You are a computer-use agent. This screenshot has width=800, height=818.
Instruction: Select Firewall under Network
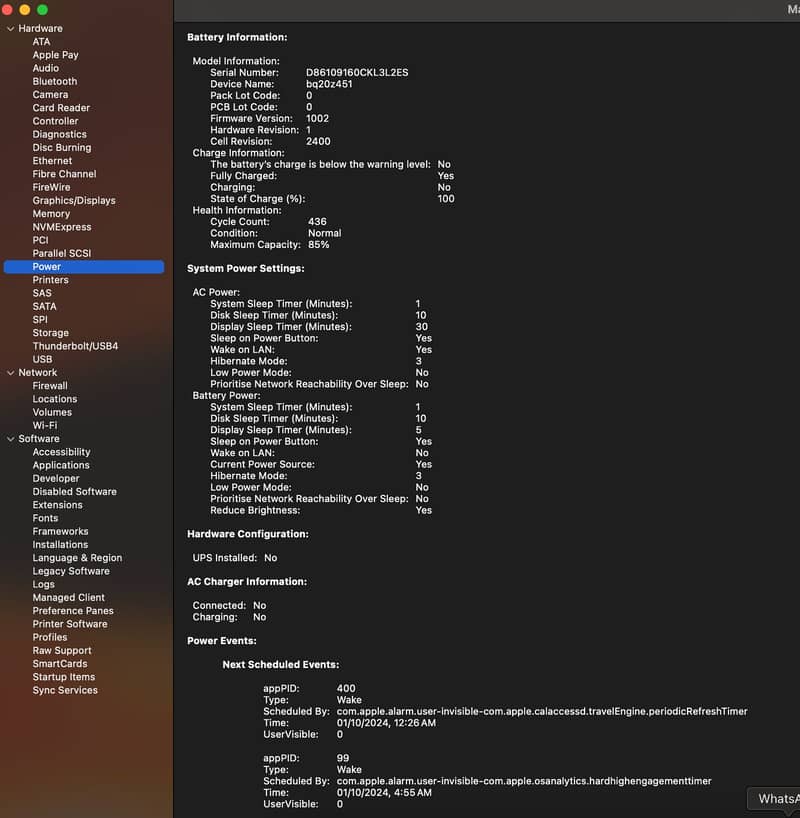tap(50, 386)
